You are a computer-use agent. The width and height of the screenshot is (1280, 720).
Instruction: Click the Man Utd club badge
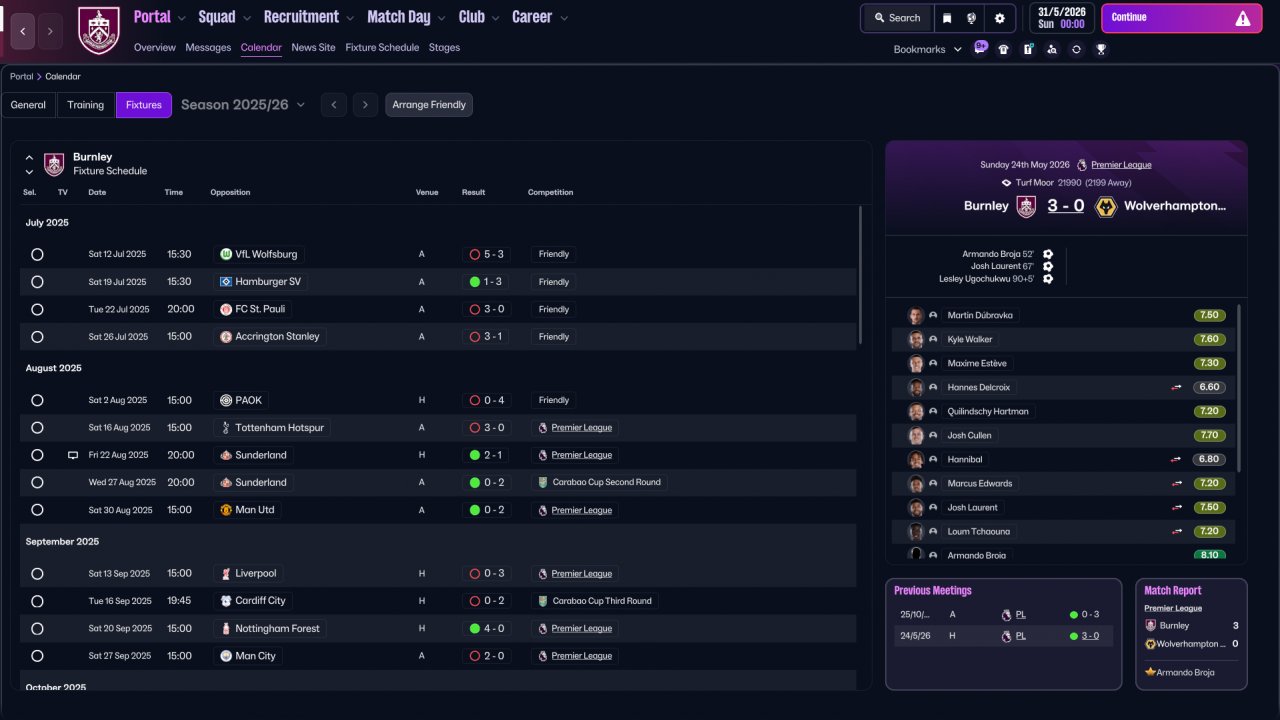click(226, 510)
